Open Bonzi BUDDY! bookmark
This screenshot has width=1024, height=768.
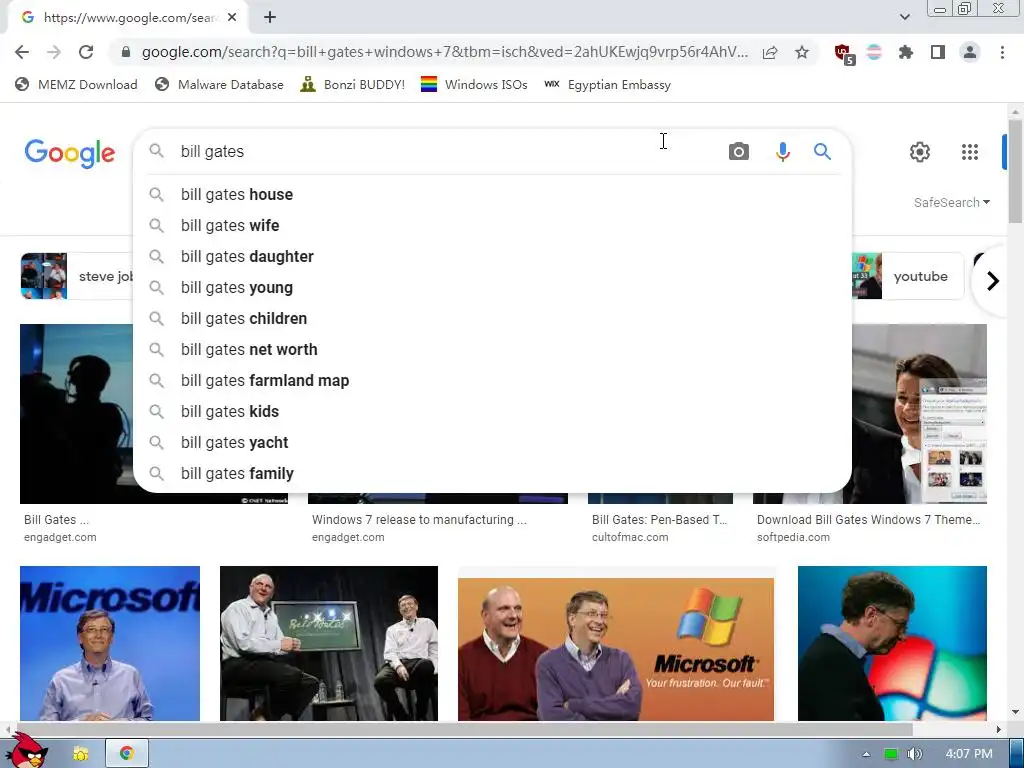(353, 84)
